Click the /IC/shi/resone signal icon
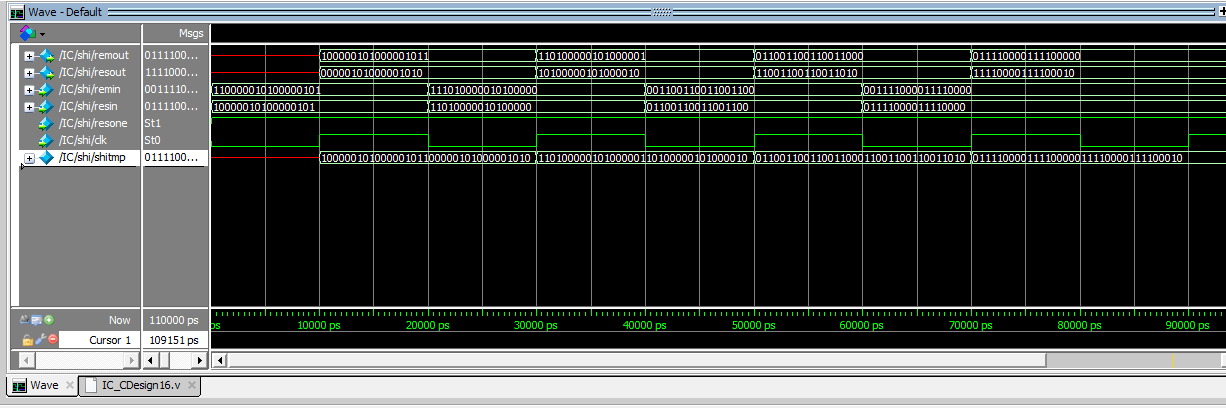The width and height of the screenshot is (1226, 408). coord(45,123)
